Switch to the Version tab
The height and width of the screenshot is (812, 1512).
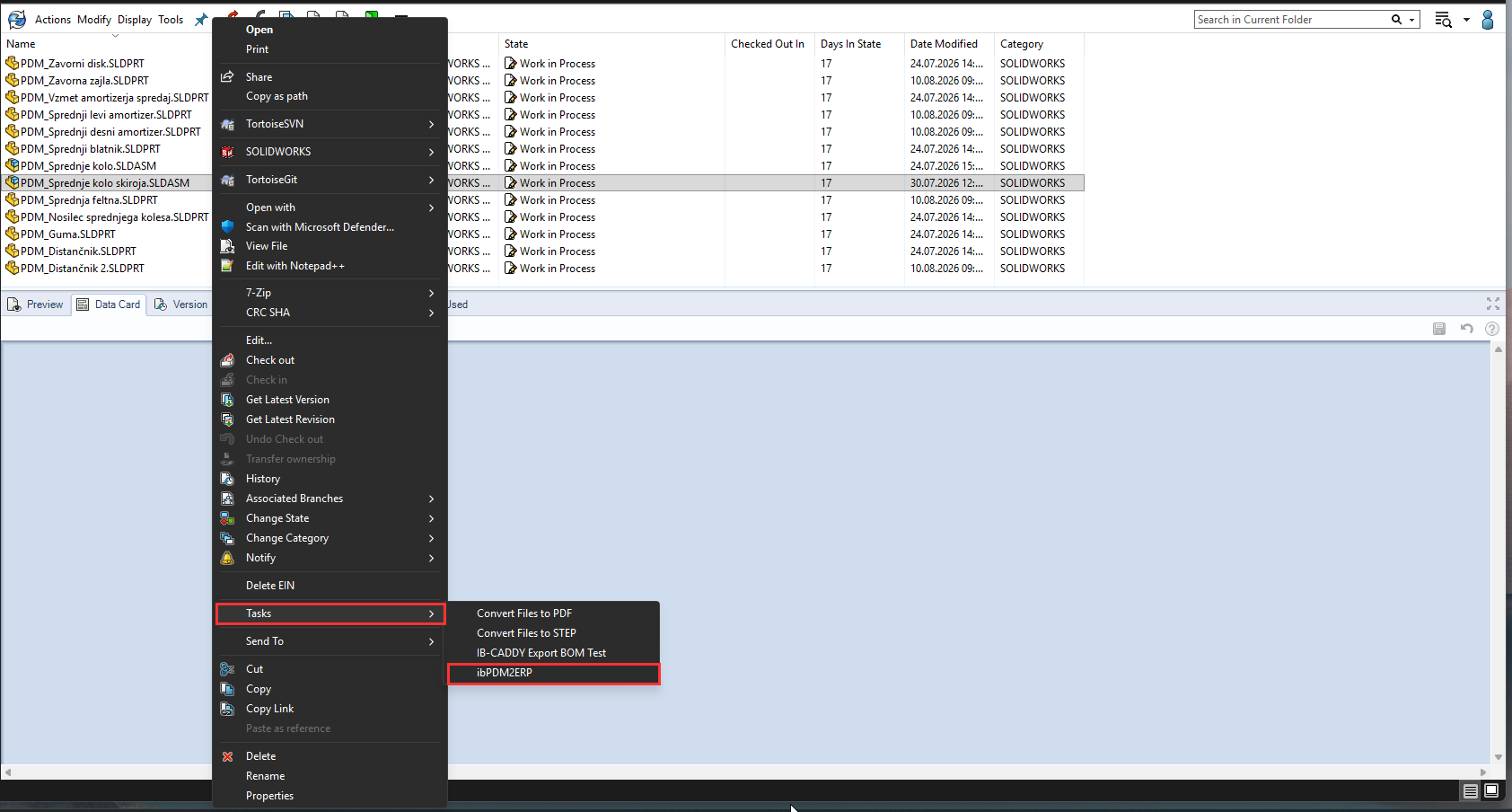181,304
